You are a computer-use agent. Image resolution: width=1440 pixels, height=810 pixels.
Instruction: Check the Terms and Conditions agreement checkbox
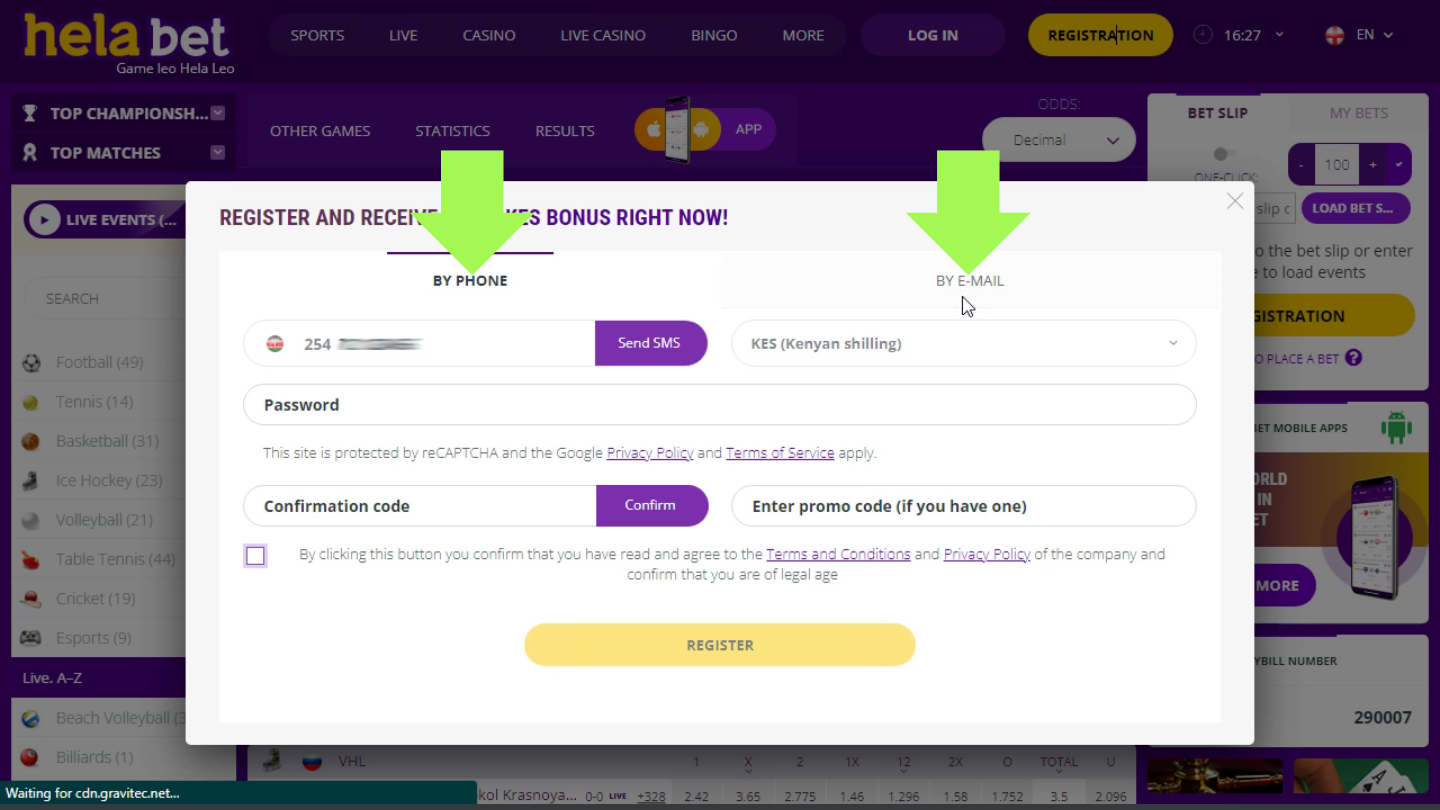coord(256,556)
